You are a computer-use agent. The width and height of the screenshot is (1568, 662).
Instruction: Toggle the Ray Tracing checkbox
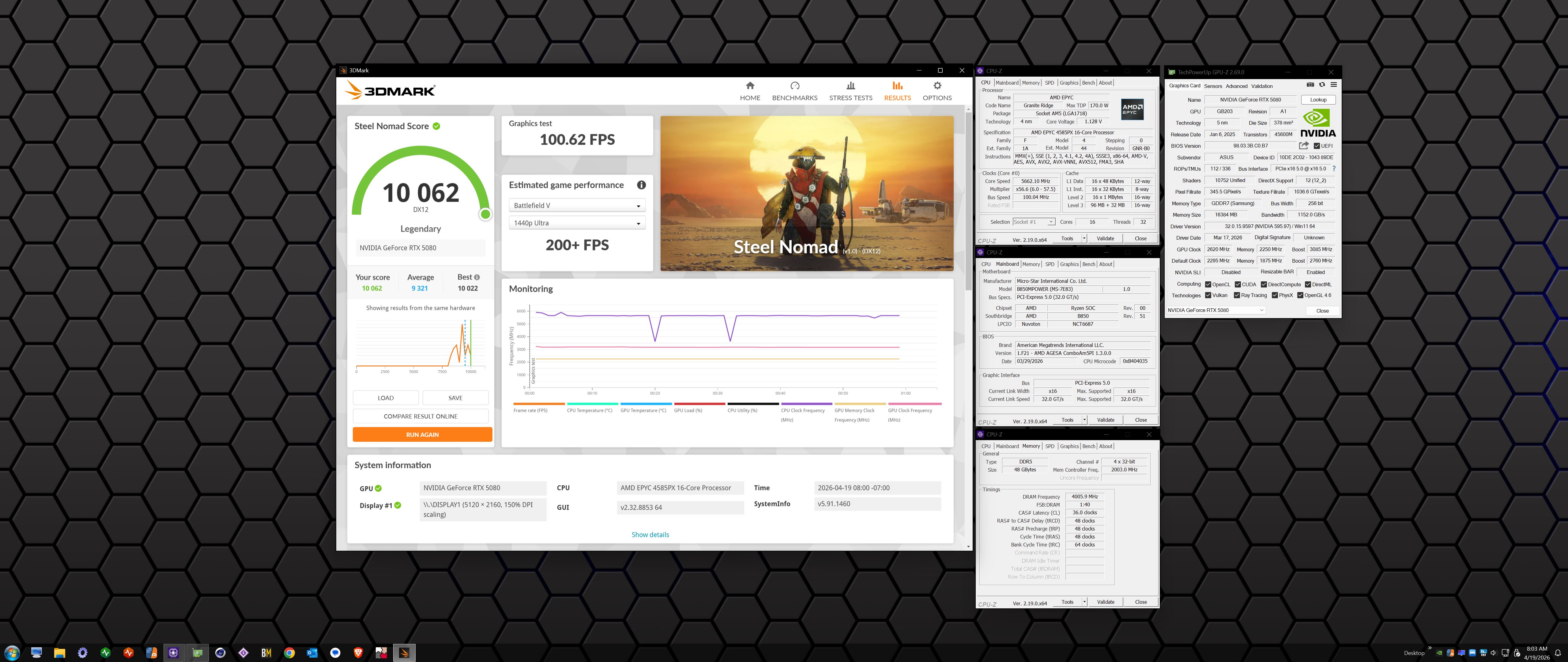(1237, 295)
